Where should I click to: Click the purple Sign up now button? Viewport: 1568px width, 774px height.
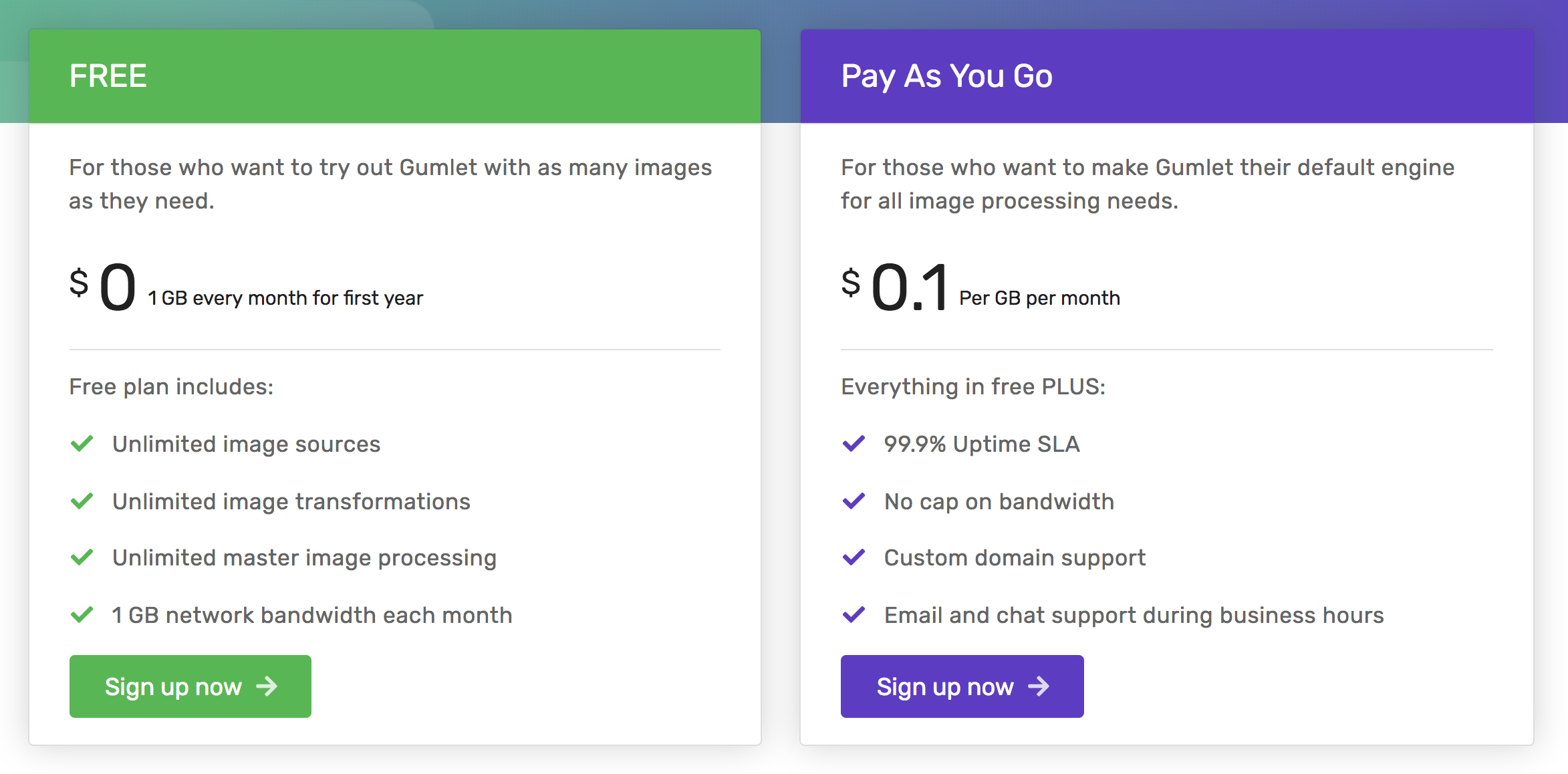[962, 686]
